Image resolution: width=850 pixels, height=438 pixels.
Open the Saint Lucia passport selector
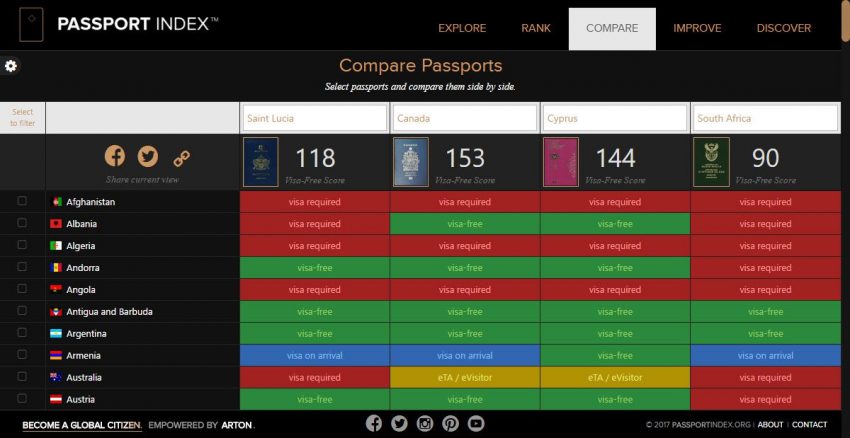pyautogui.click(x=314, y=118)
